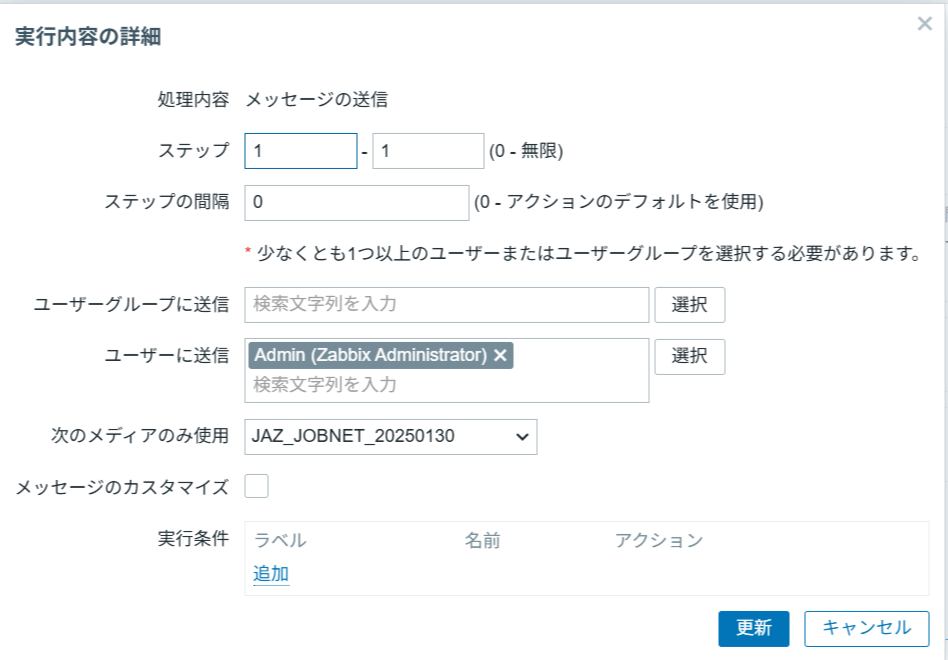Image resolution: width=948 pixels, height=660 pixels.
Task: Click the search field under the Admin tag
Action: point(446,384)
